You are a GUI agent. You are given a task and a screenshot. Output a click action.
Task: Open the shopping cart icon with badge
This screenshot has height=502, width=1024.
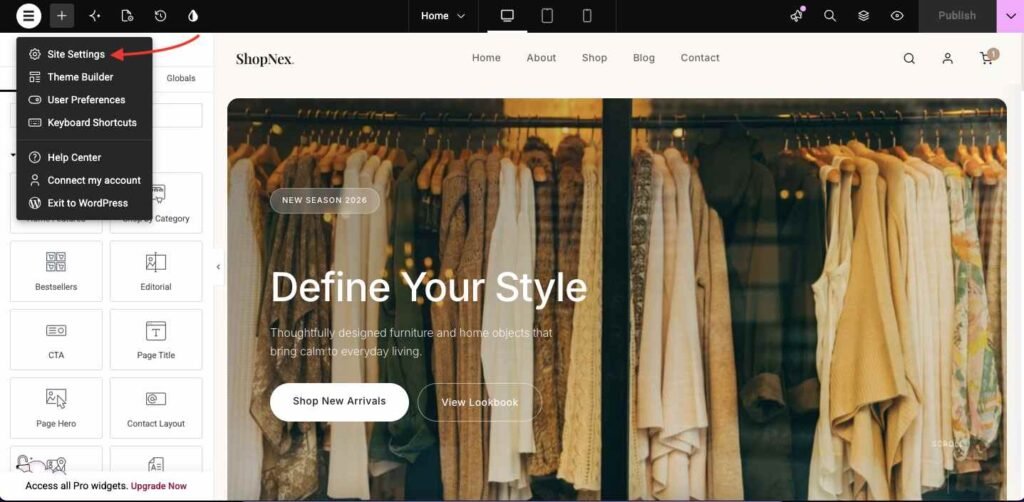pos(988,57)
